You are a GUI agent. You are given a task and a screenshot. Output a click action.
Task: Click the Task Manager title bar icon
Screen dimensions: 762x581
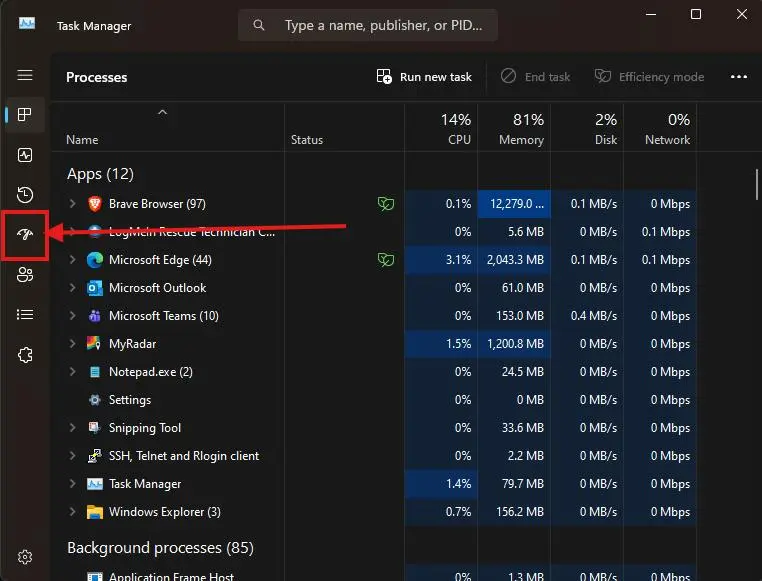tap(27, 23)
